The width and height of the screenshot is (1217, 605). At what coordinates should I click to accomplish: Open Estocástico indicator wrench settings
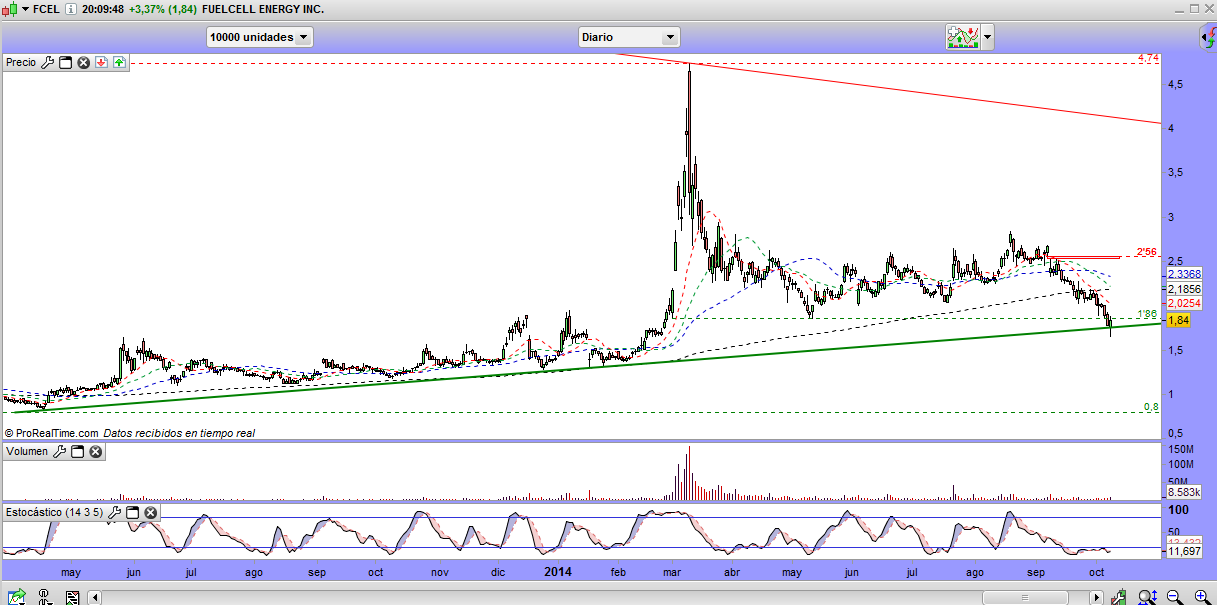[x=114, y=513]
